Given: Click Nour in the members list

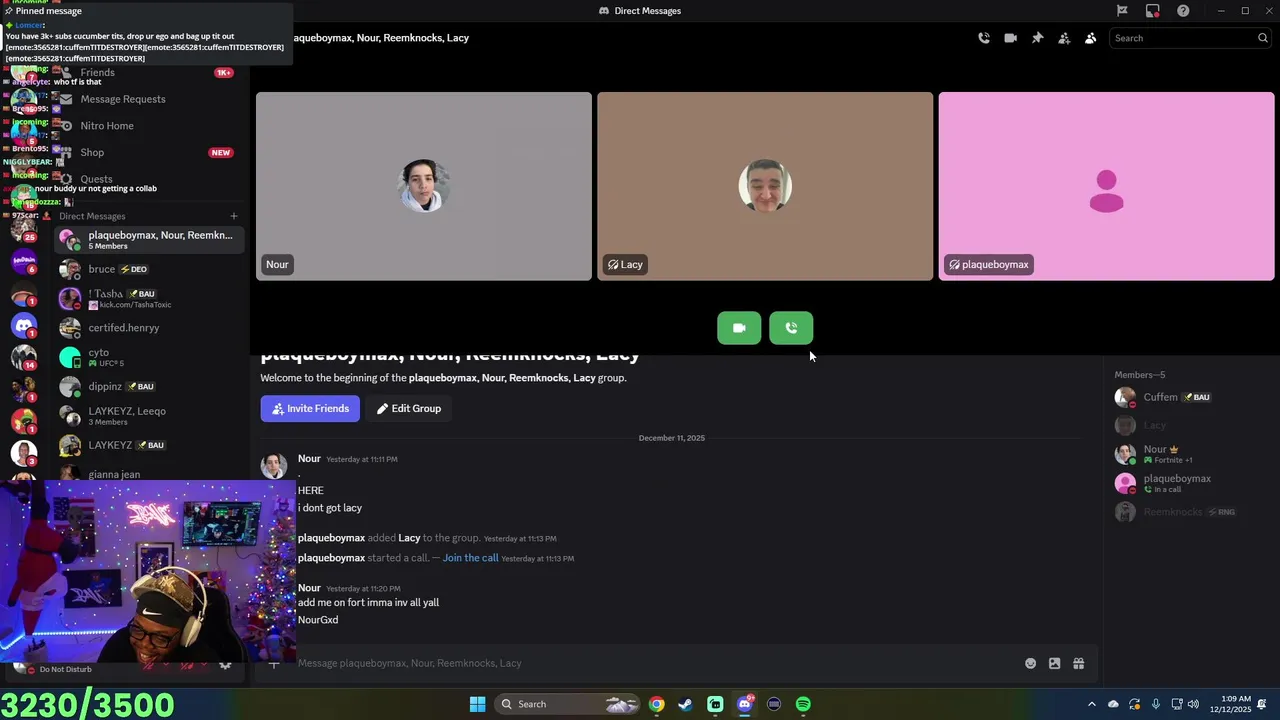Looking at the screenshot, I should click(x=1190, y=454).
